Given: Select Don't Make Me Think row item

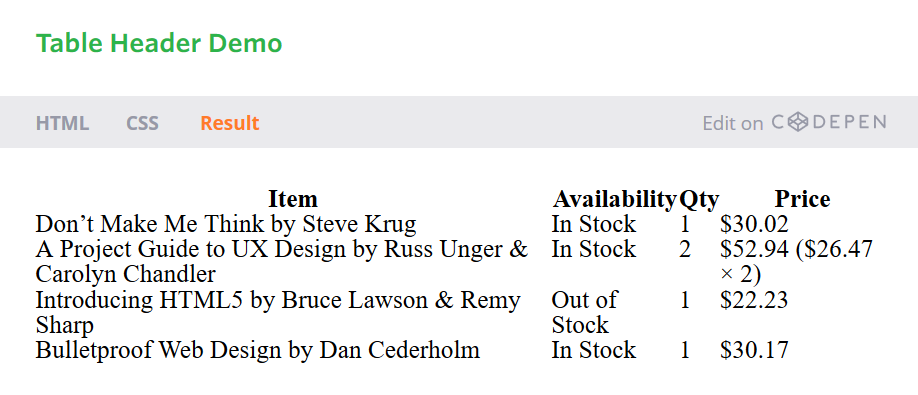Looking at the screenshot, I should point(226,224).
